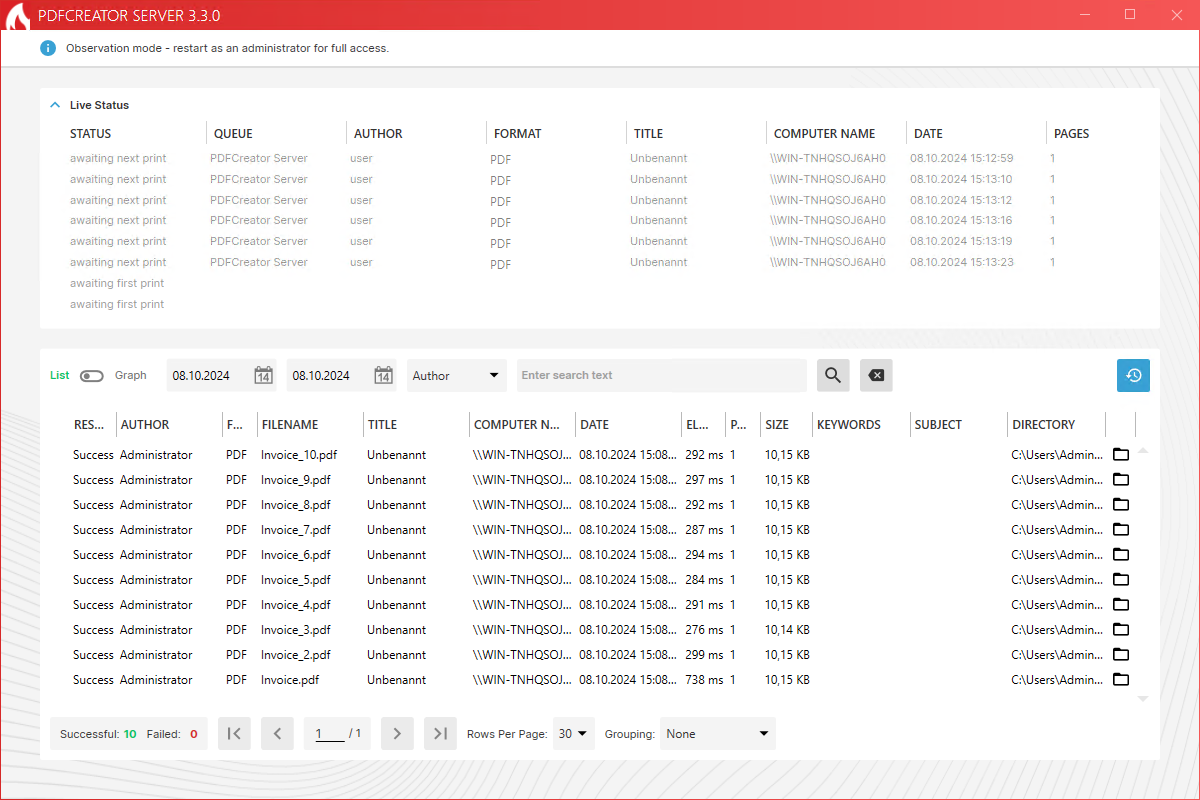Select Invoice_3.pdf filename cell
This screenshot has height=800, width=1200.
296,630
